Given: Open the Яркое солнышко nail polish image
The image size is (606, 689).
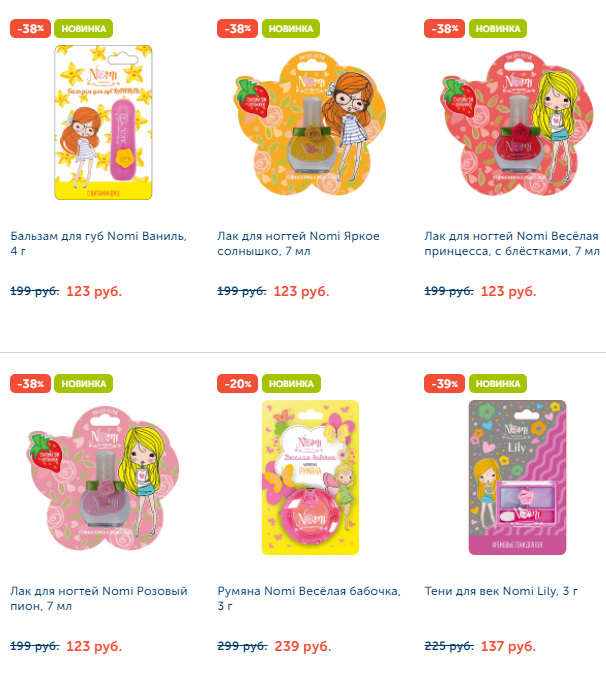Looking at the screenshot, I should (x=311, y=123).
